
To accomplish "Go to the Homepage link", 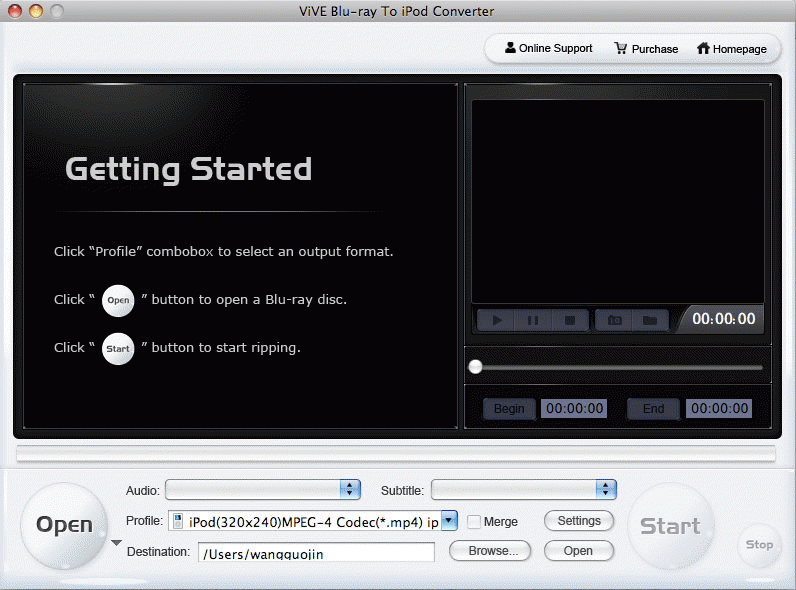I will [x=732, y=49].
